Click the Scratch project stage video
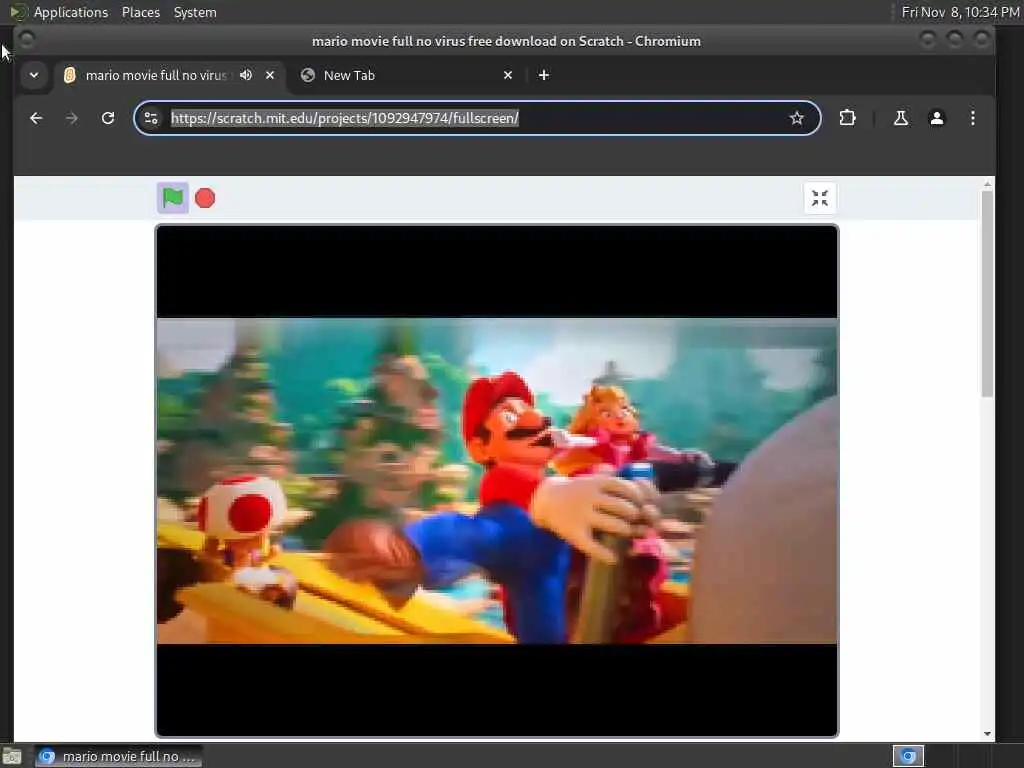 (x=496, y=481)
